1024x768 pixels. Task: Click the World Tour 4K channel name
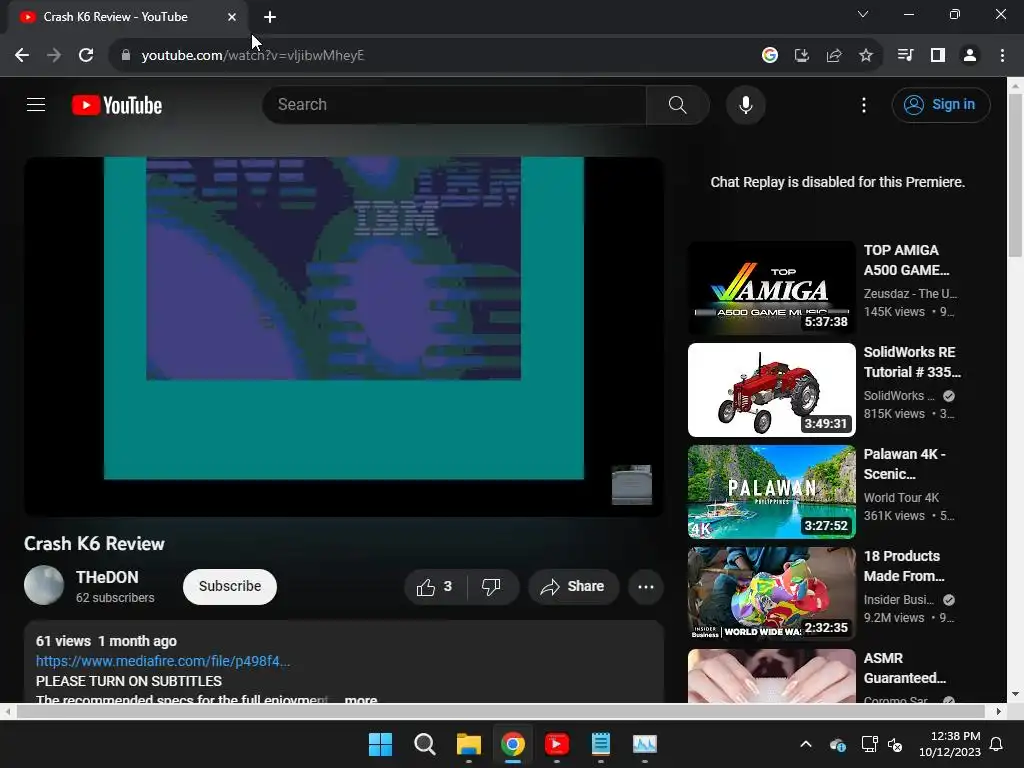pyautogui.click(x=901, y=498)
